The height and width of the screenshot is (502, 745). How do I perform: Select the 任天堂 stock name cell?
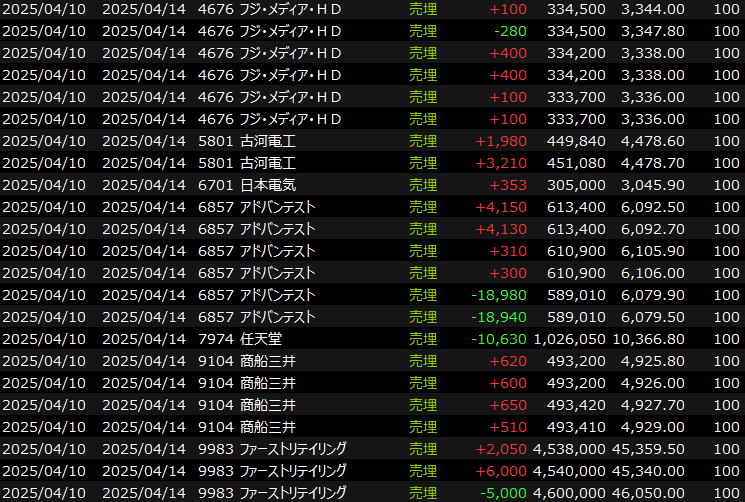click(x=262, y=339)
